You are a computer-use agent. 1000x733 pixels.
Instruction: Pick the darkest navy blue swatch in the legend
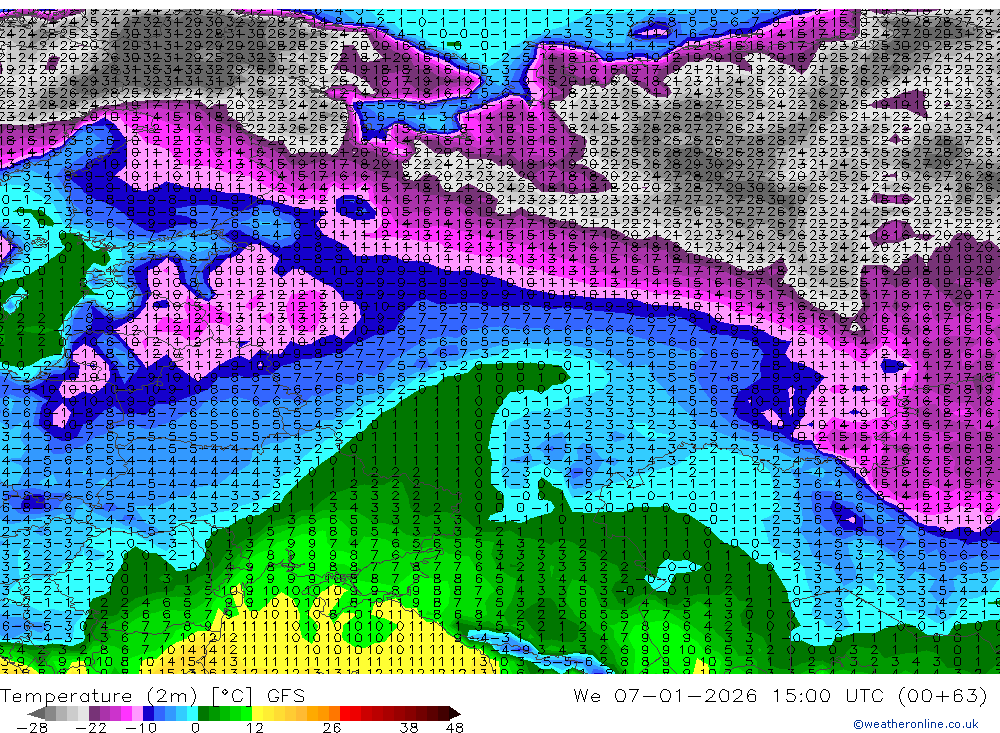(x=149, y=714)
